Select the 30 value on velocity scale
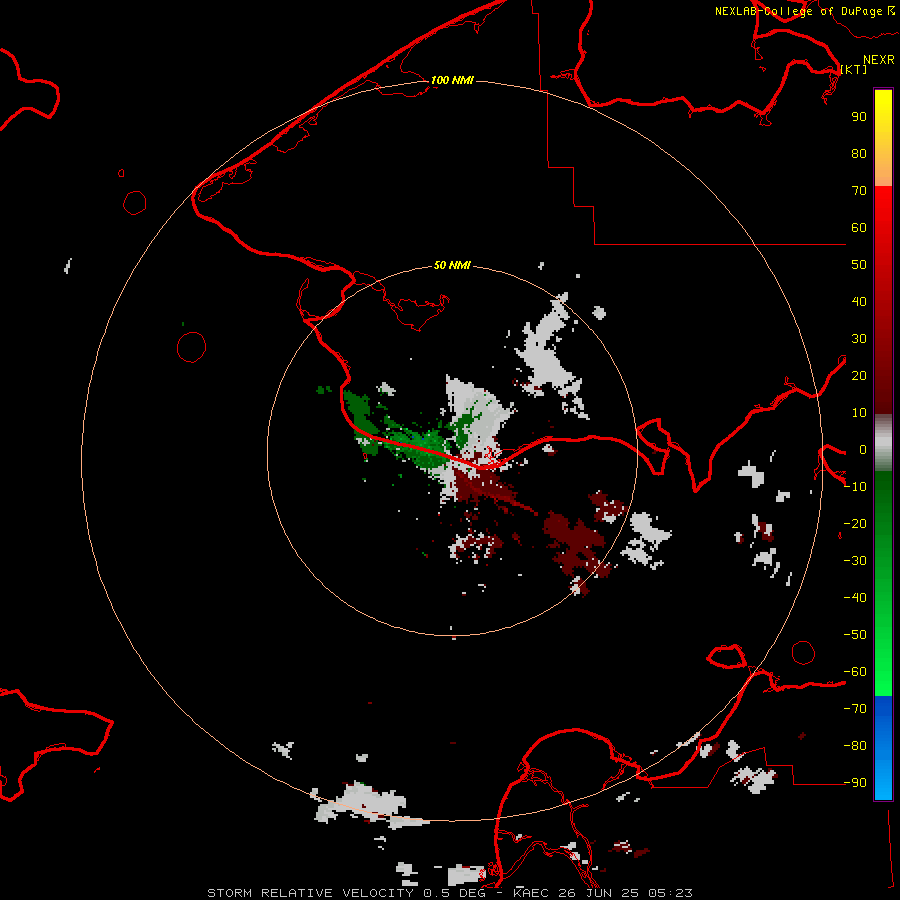Viewport: 900px width, 900px height. click(x=859, y=339)
